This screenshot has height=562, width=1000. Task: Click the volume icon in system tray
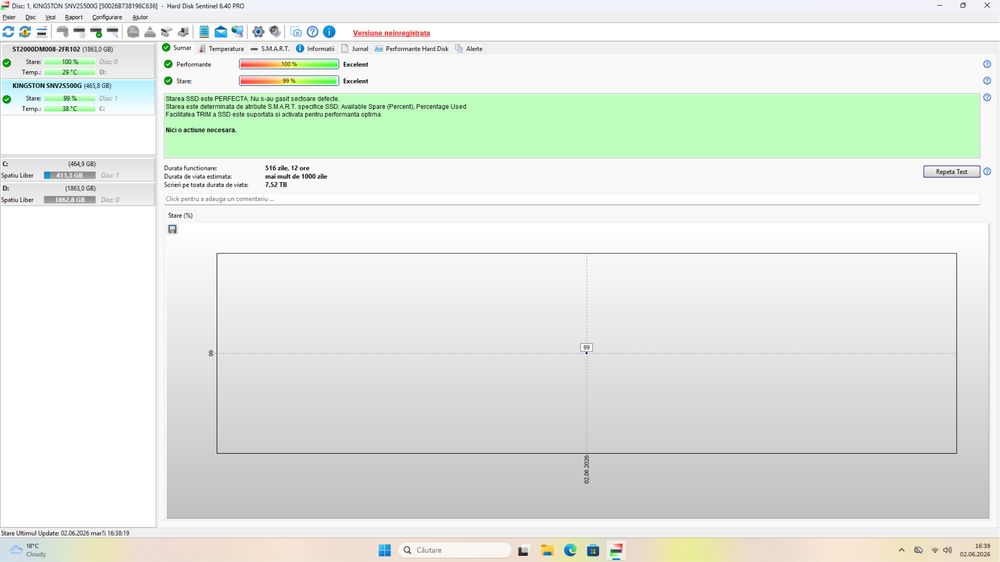(948, 550)
